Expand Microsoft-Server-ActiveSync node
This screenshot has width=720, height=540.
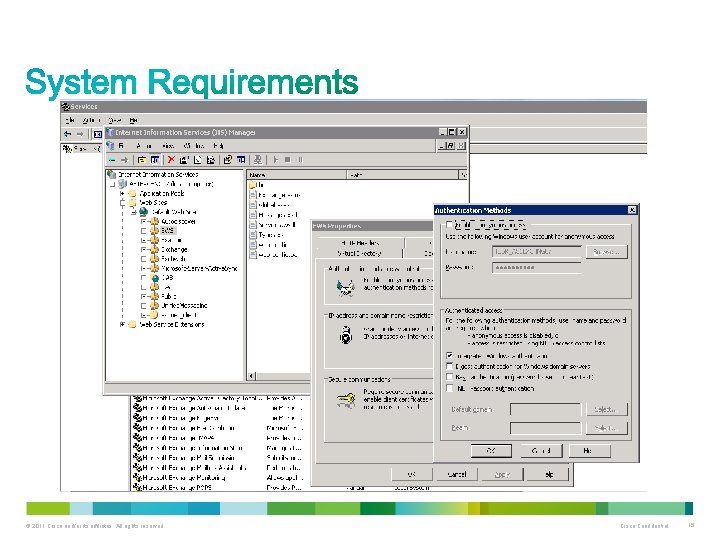(144, 268)
